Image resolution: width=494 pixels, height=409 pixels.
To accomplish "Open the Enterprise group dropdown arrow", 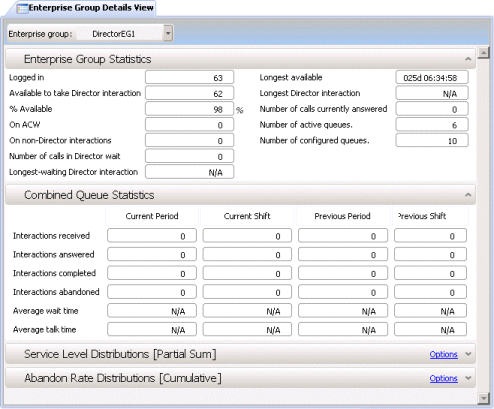I will (x=168, y=33).
